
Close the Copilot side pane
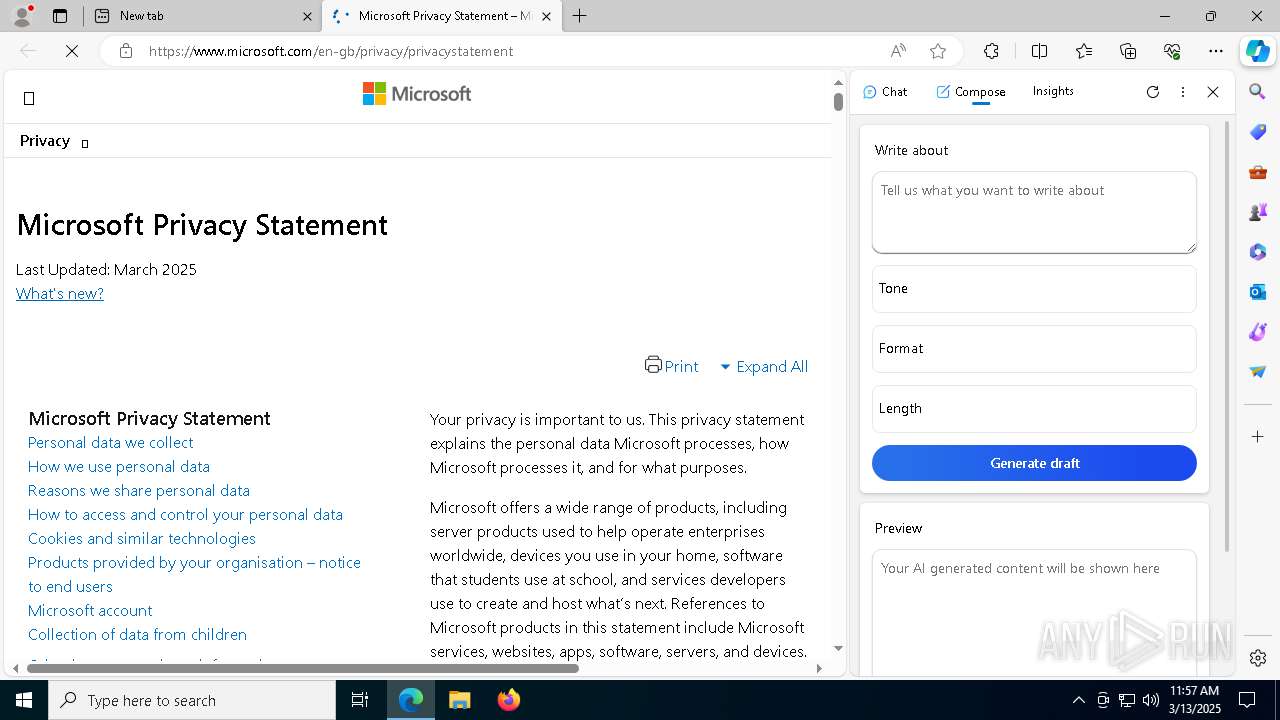click(x=1213, y=92)
